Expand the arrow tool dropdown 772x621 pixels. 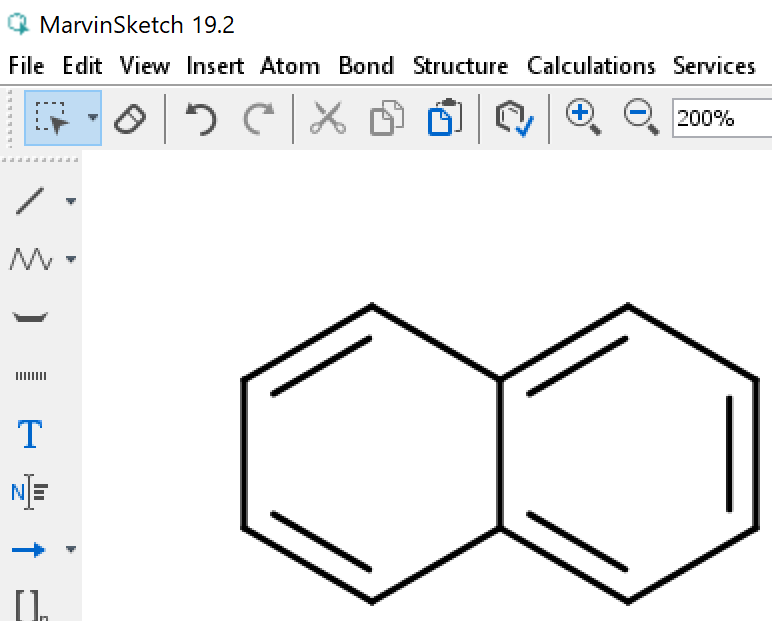click(71, 550)
